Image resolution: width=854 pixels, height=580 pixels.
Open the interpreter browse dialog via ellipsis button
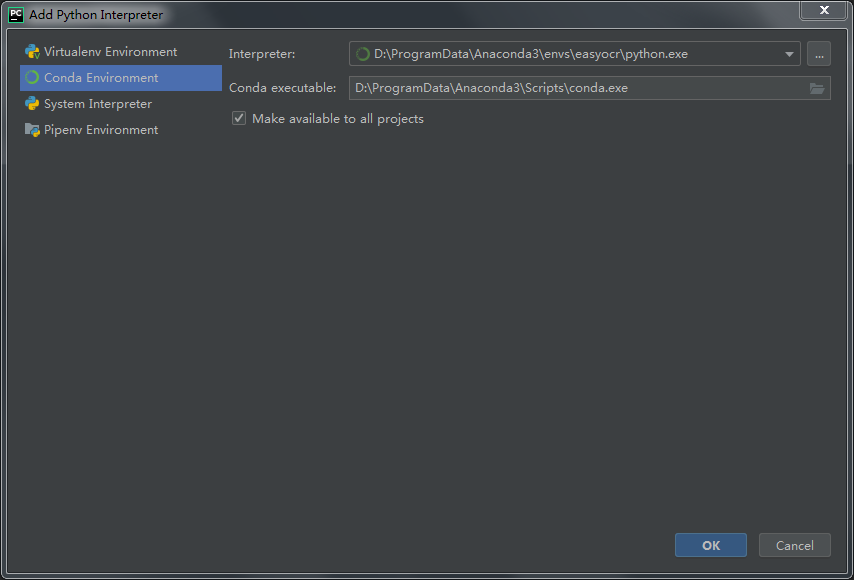819,53
